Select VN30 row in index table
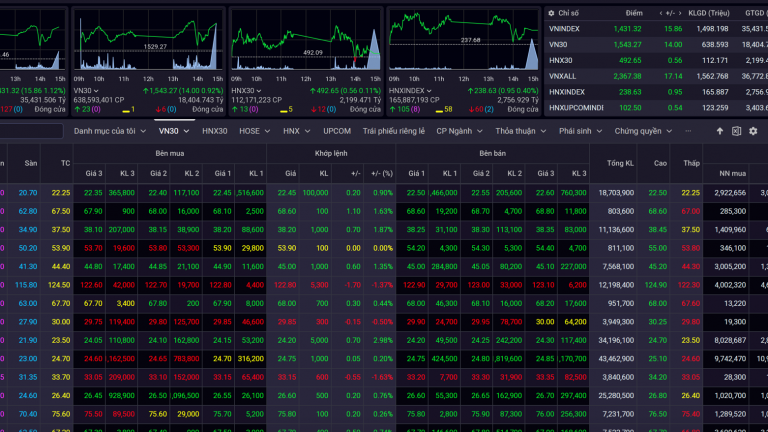768x432 pixels. pyautogui.click(x=656, y=45)
